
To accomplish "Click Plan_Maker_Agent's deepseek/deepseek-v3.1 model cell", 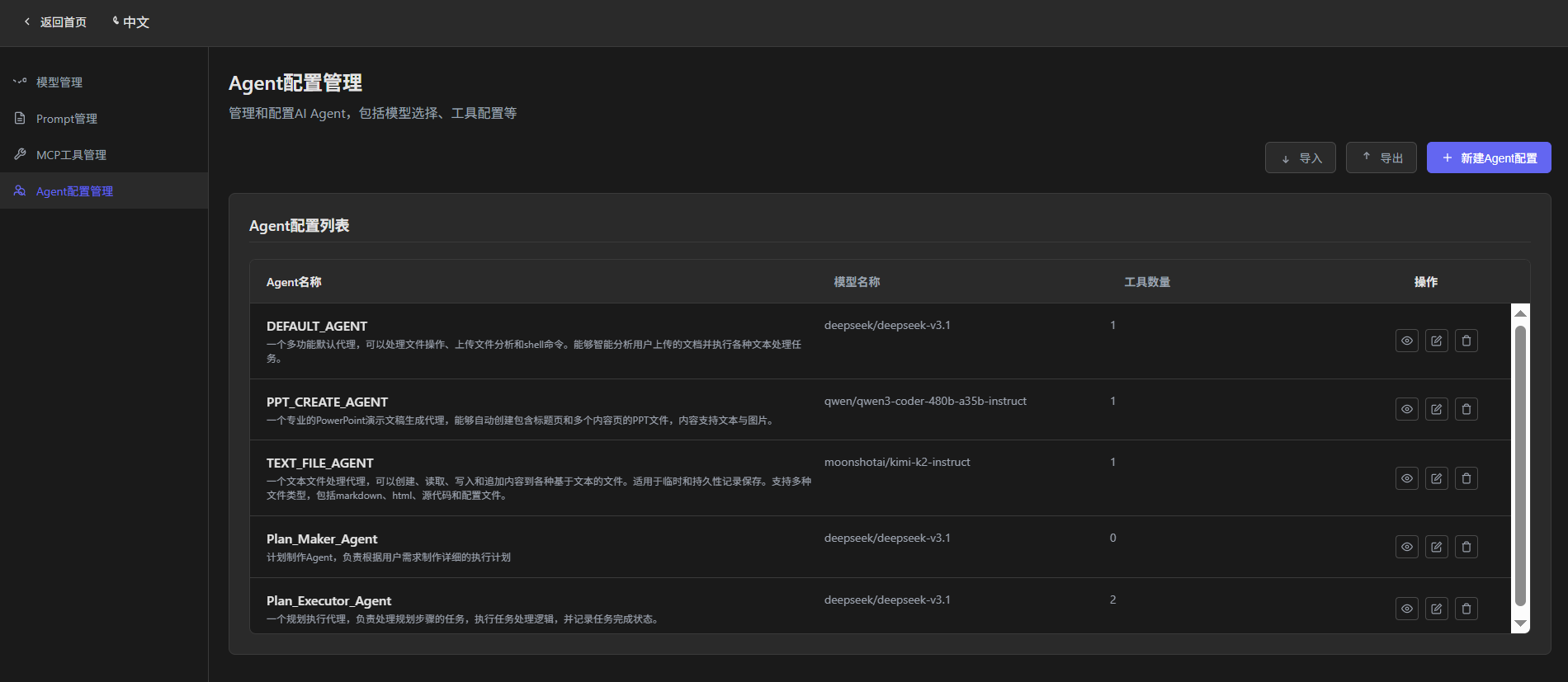I will coord(887,539).
